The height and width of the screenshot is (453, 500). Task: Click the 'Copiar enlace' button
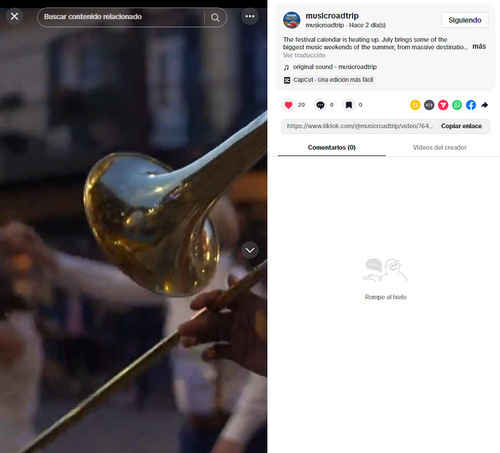[x=461, y=126]
